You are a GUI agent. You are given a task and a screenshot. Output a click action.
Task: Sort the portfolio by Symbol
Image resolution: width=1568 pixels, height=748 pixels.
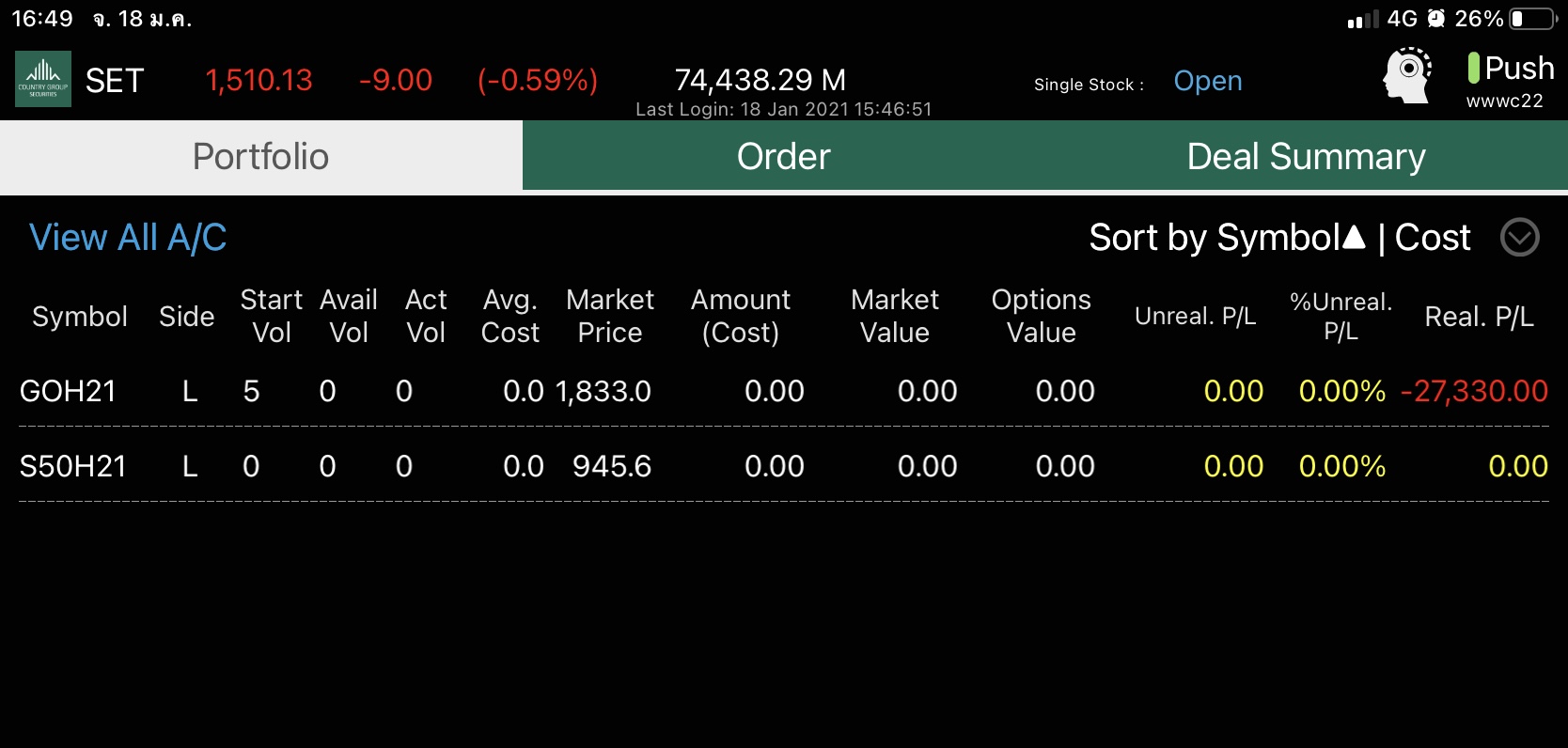pos(1214,238)
